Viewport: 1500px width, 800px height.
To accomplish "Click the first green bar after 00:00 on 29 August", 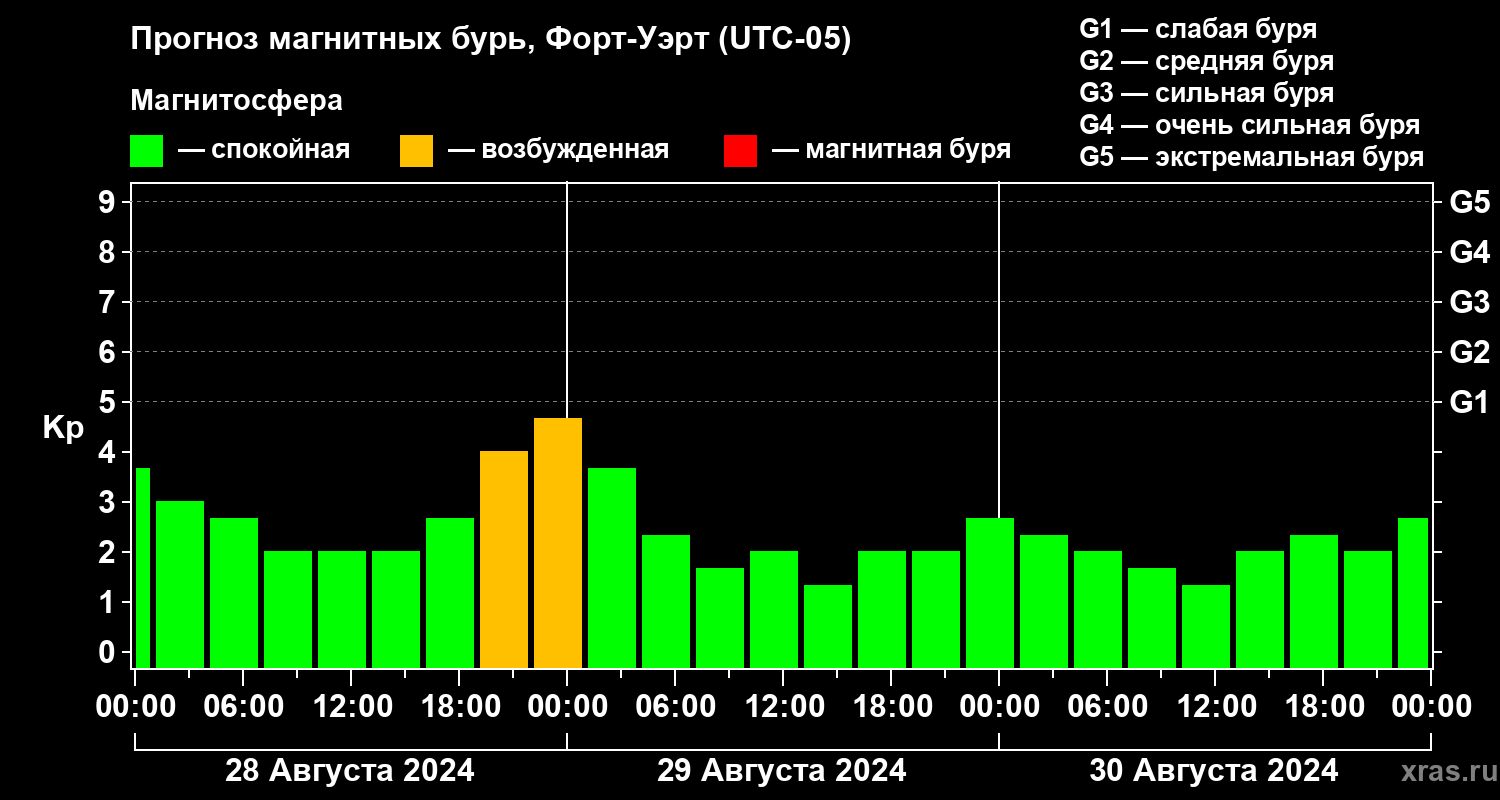I will pyautogui.click(x=612, y=568).
